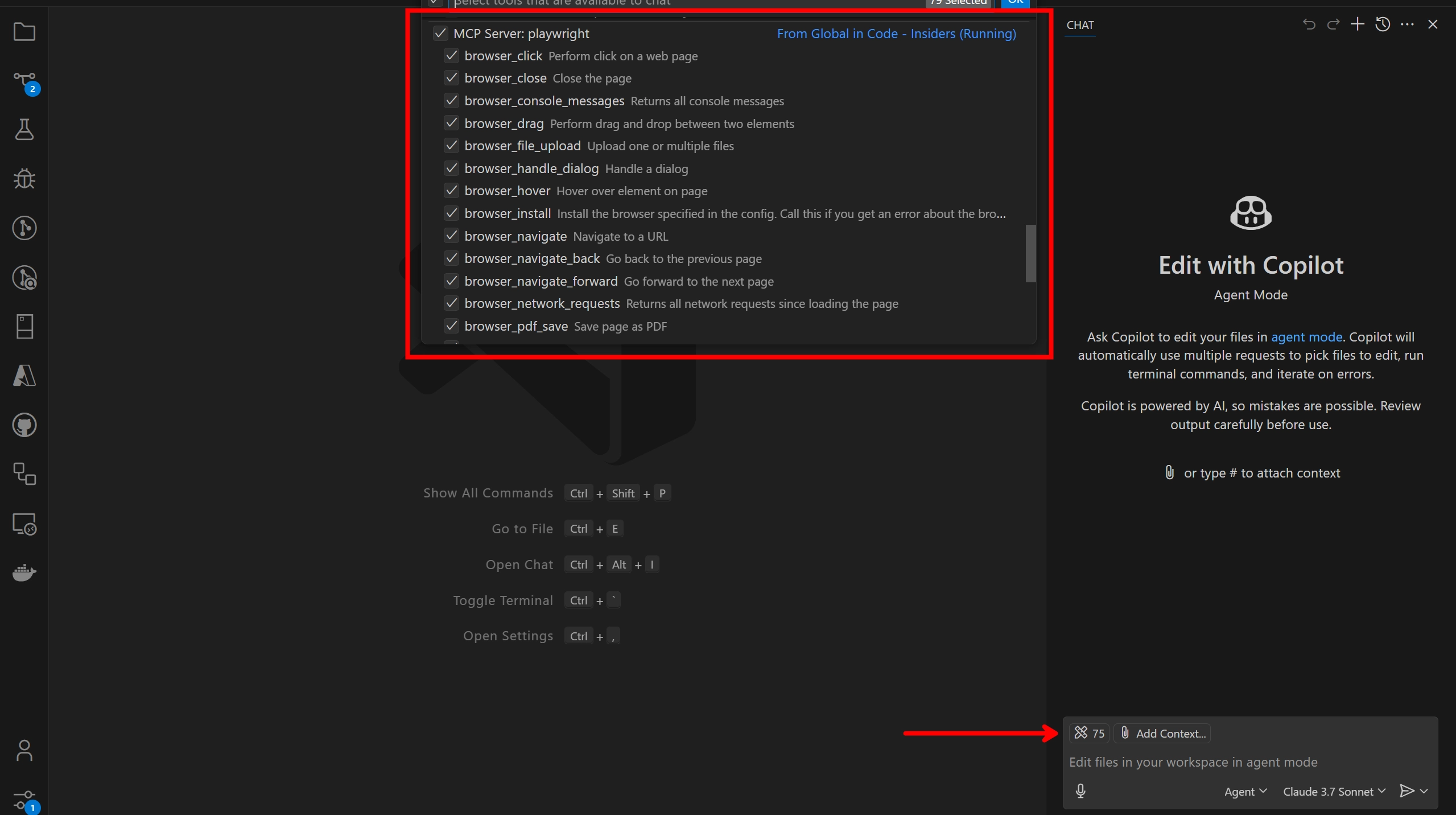Open the Remote Explorer icon

[24, 524]
